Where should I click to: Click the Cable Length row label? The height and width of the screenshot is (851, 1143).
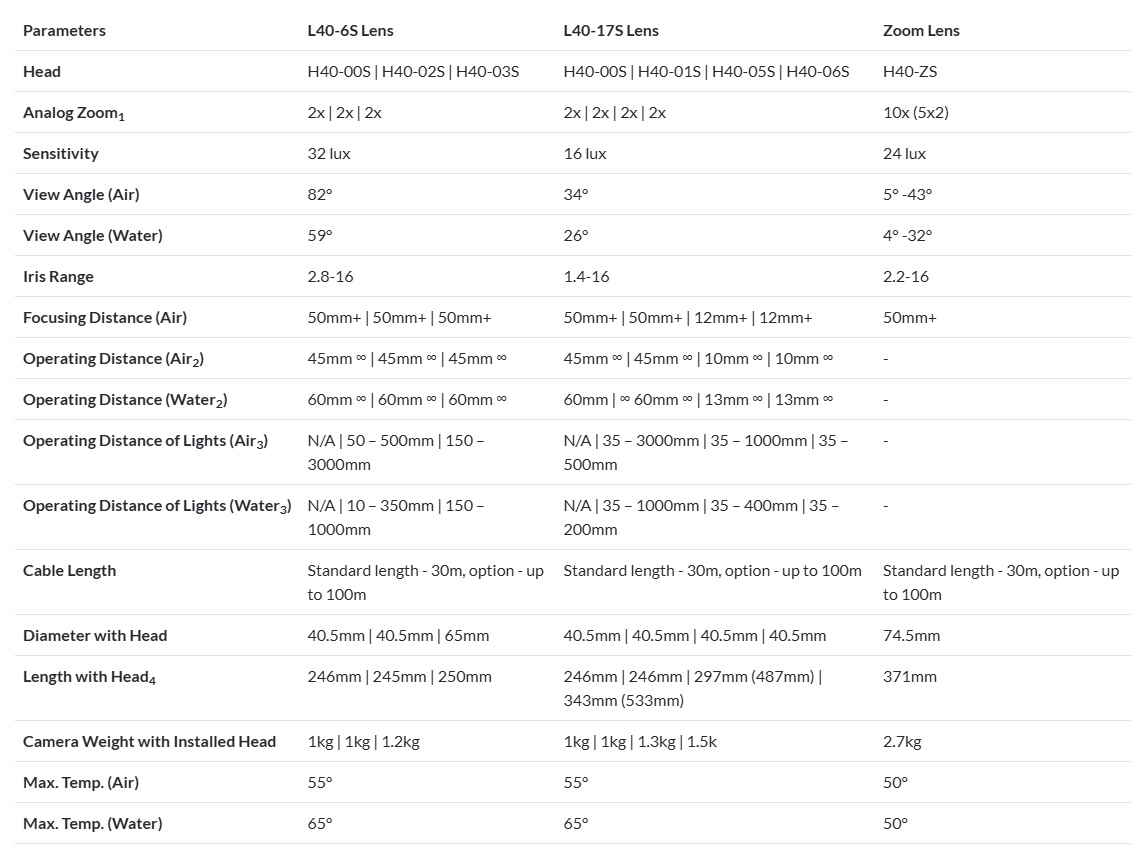point(69,571)
